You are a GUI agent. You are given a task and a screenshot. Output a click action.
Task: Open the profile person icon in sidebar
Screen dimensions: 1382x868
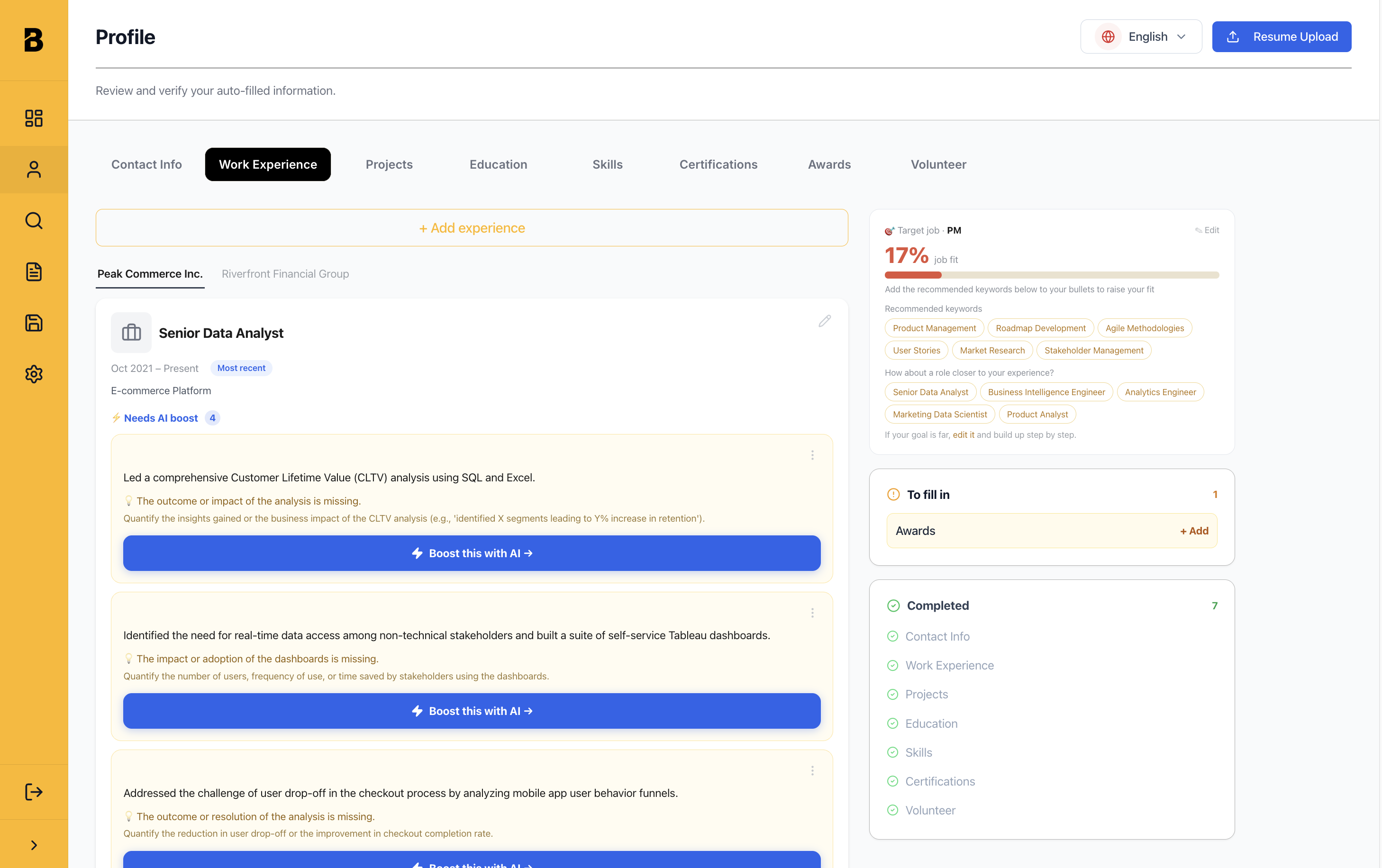[34, 169]
